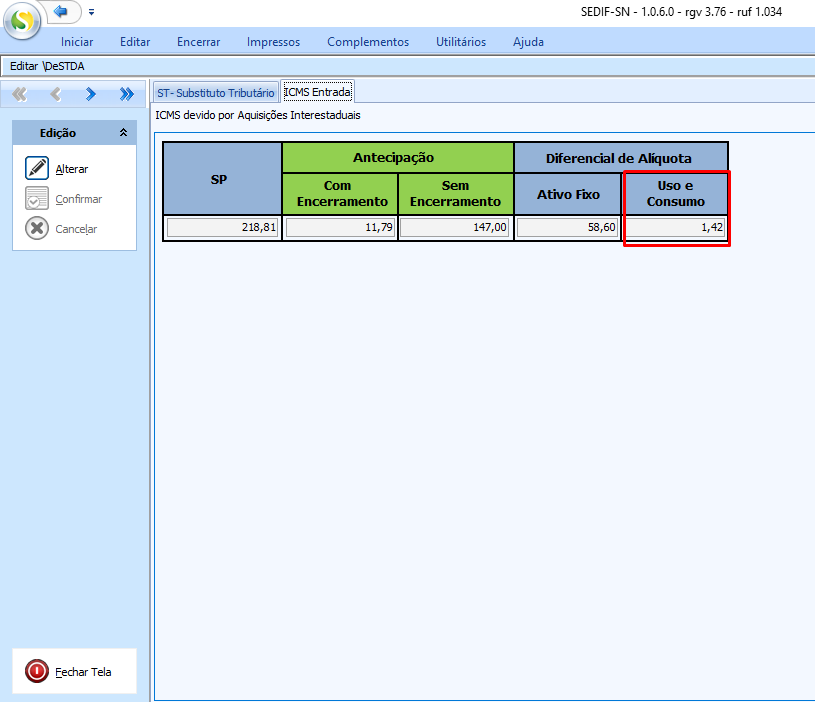Open the Utilitários menu
The image size is (815, 702).
461,42
